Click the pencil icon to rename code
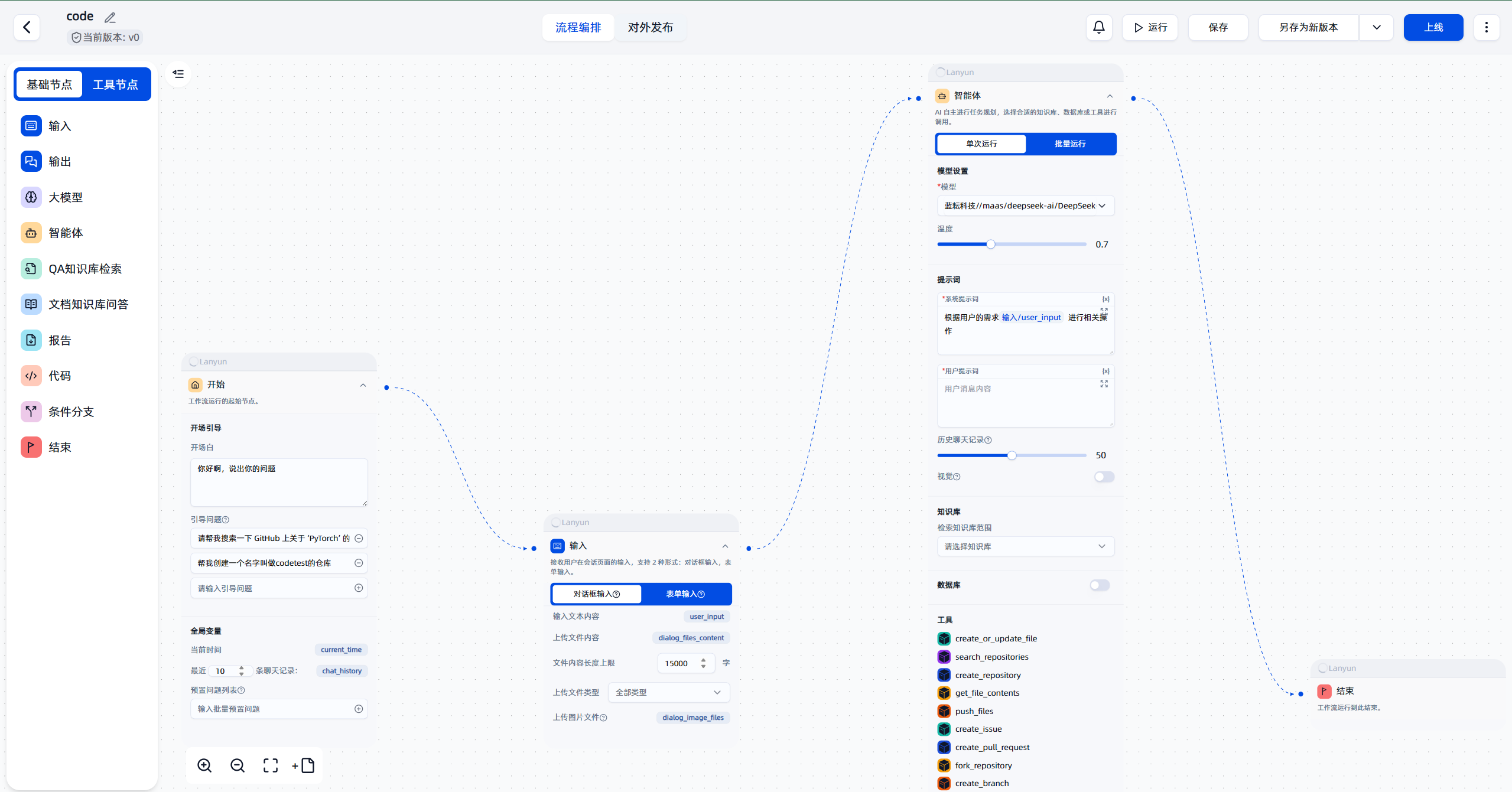1512x792 pixels. tap(110, 18)
